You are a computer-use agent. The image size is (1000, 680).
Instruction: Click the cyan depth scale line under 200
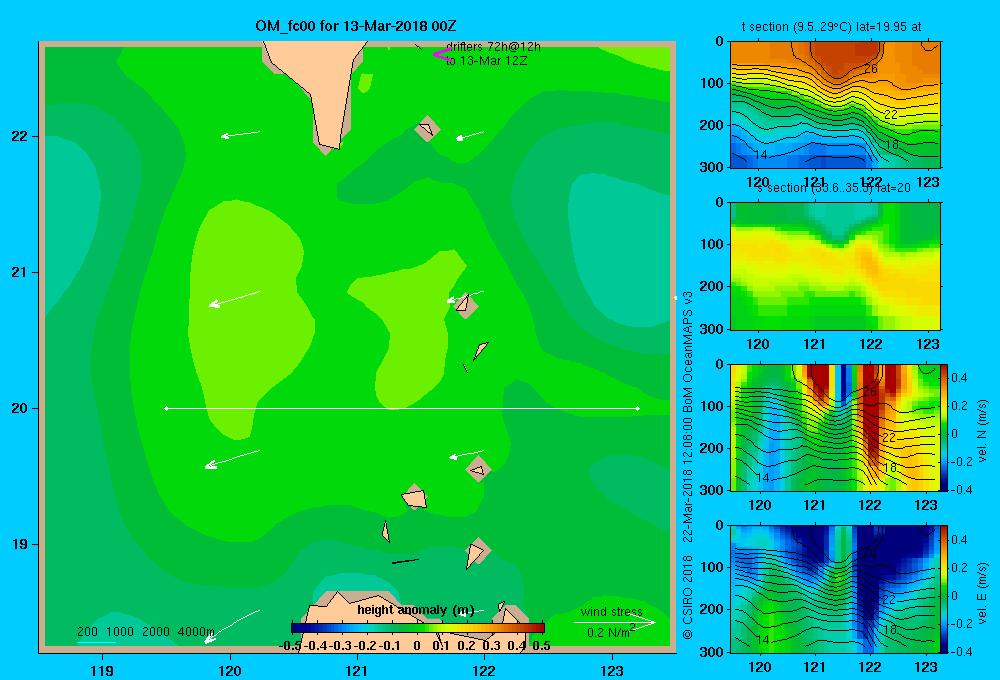(96, 642)
